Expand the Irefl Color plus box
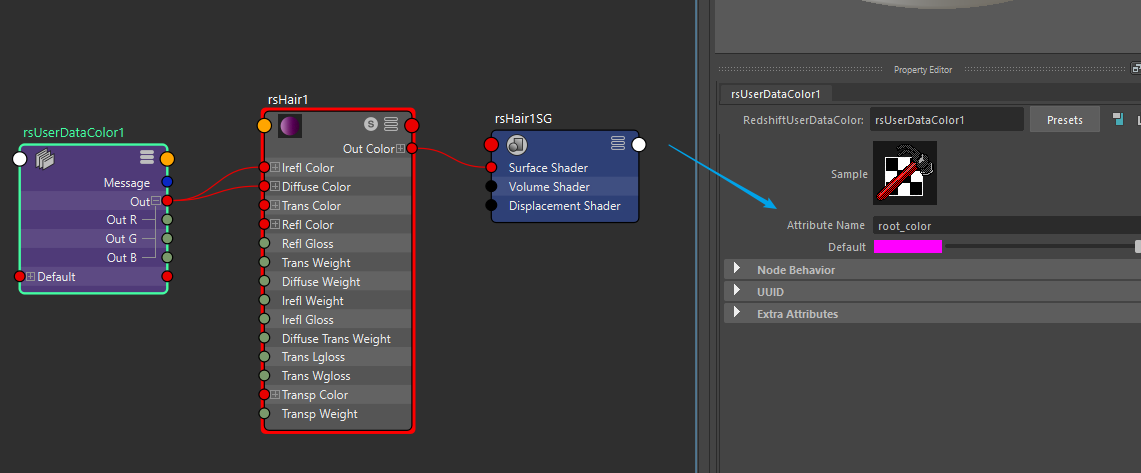Viewport: 1141px width, 473px height. point(275,167)
